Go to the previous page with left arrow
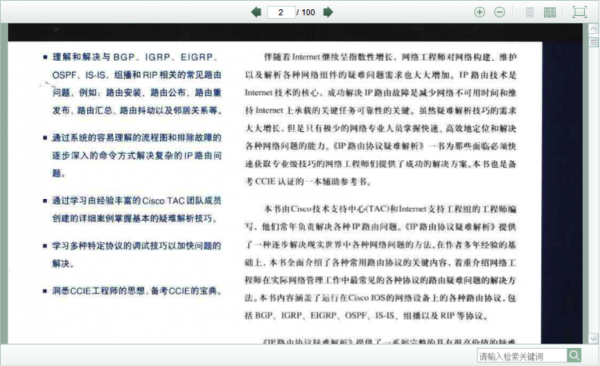 point(256,12)
